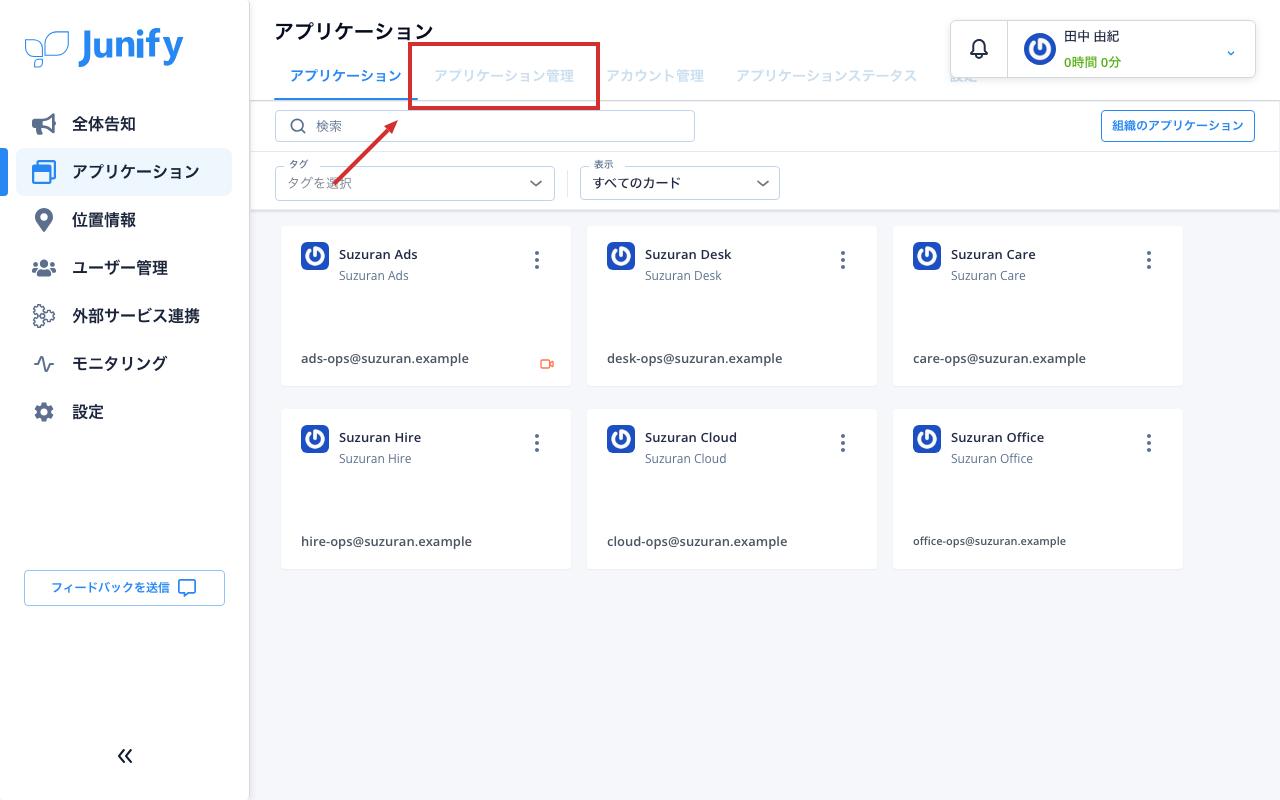This screenshot has width=1280, height=800.
Task: Open the 表示 すべてのカード dropdown
Action: click(680, 183)
